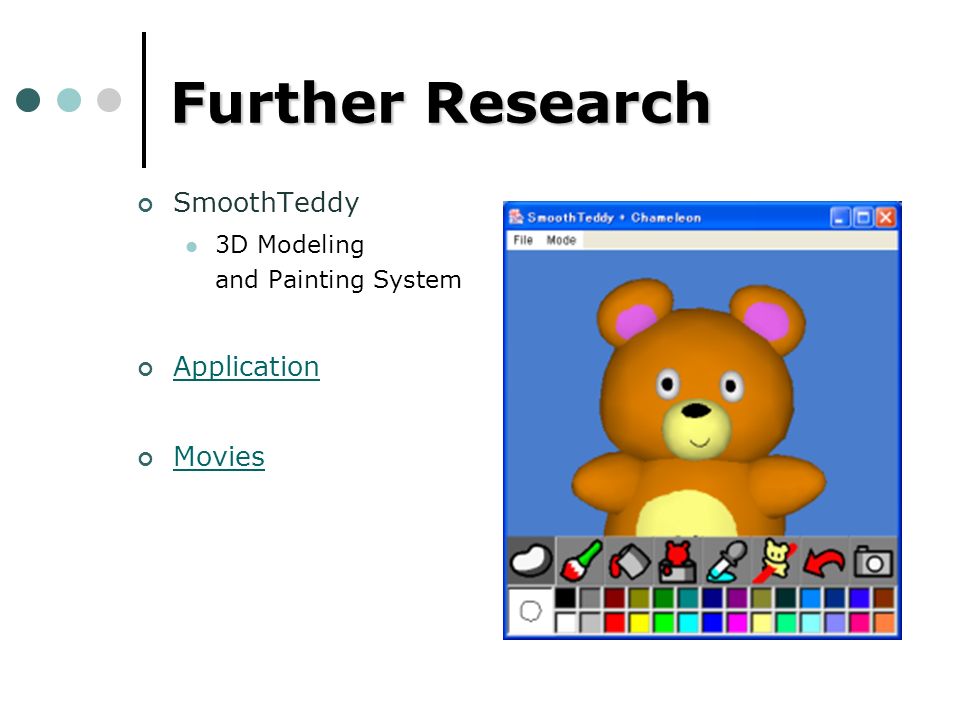This screenshot has height=720, width=960.
Task: Pick the teal color swatch
Action: [x=688, y=598]
